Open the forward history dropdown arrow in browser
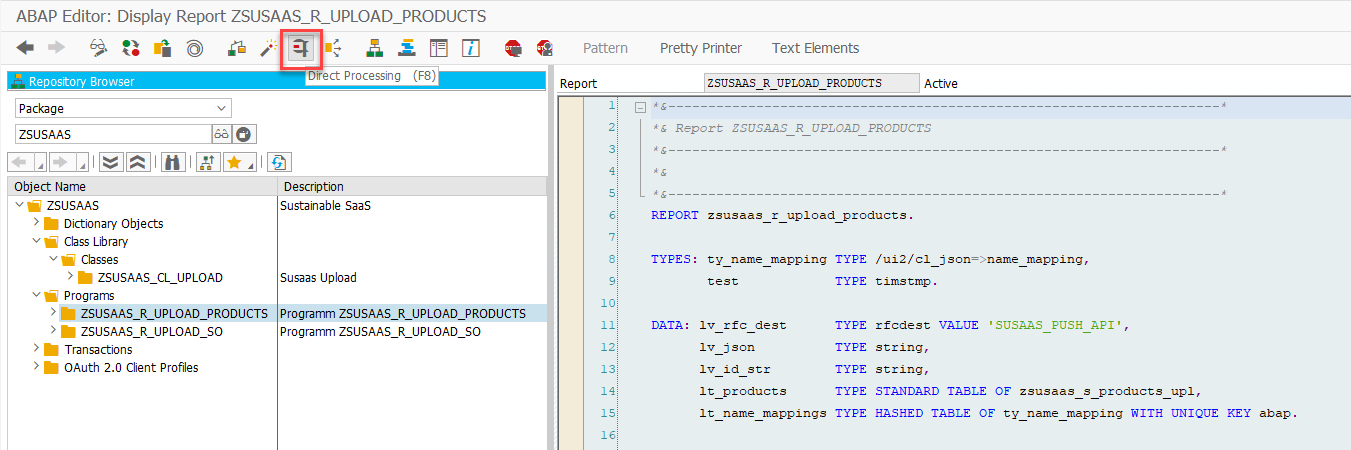Viewport: 1351px width, 450px height. pyautogui.click(x=82, y=162)
